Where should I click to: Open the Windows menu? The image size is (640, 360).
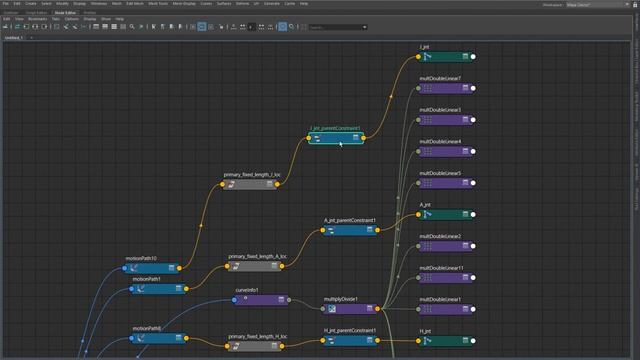coord(98,4)
